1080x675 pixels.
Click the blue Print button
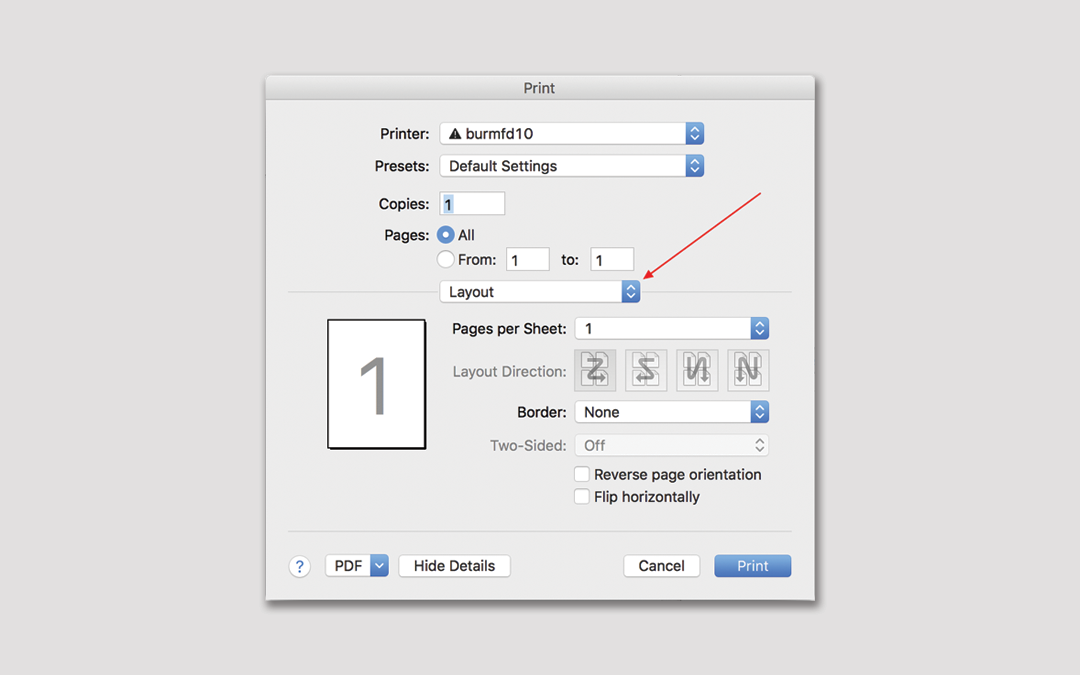[752, 566]
